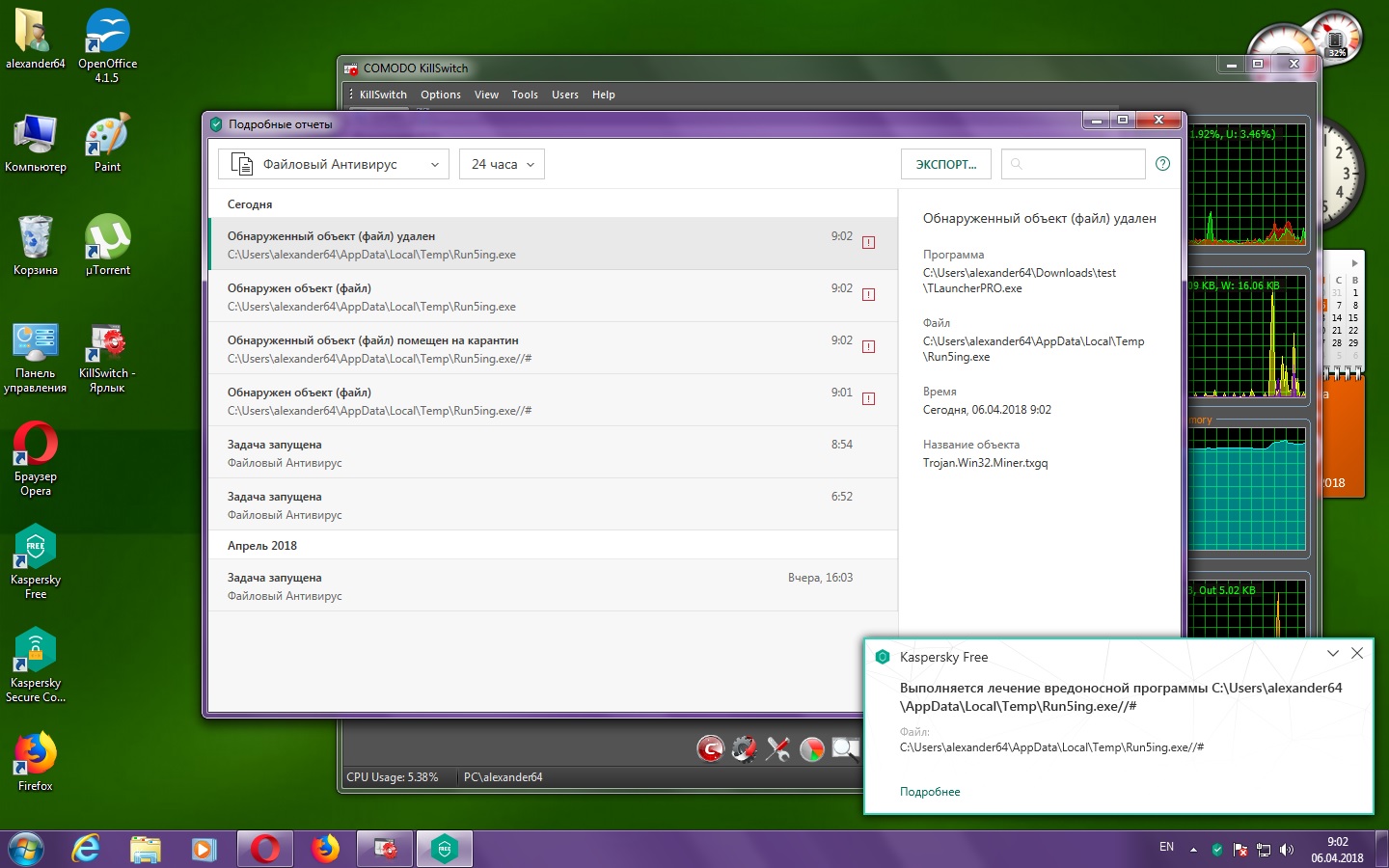Collapse the Kaspersky notification using its chevron
1389x868 pixels.
click(x=1332, y=653)
